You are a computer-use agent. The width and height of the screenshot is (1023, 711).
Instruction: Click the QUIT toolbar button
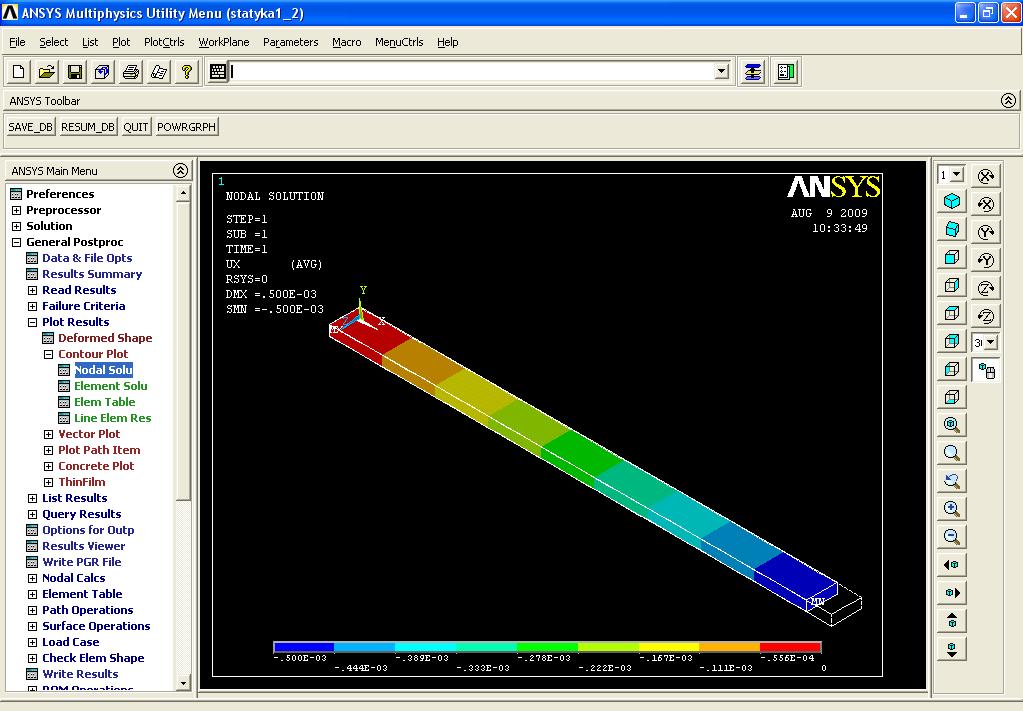coord(136,127)
